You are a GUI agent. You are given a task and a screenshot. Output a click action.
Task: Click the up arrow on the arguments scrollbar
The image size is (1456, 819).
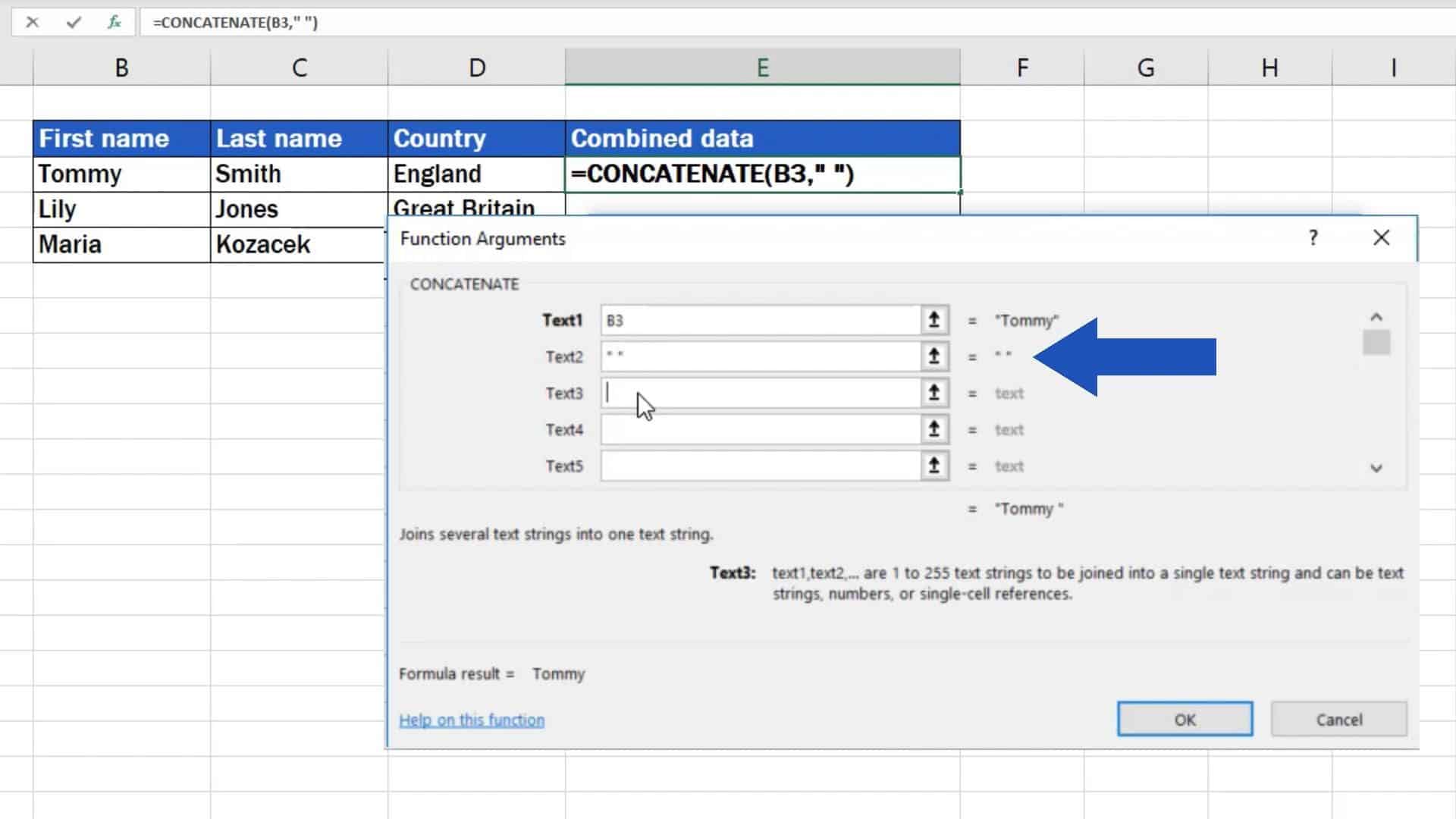pos(1376,316)
